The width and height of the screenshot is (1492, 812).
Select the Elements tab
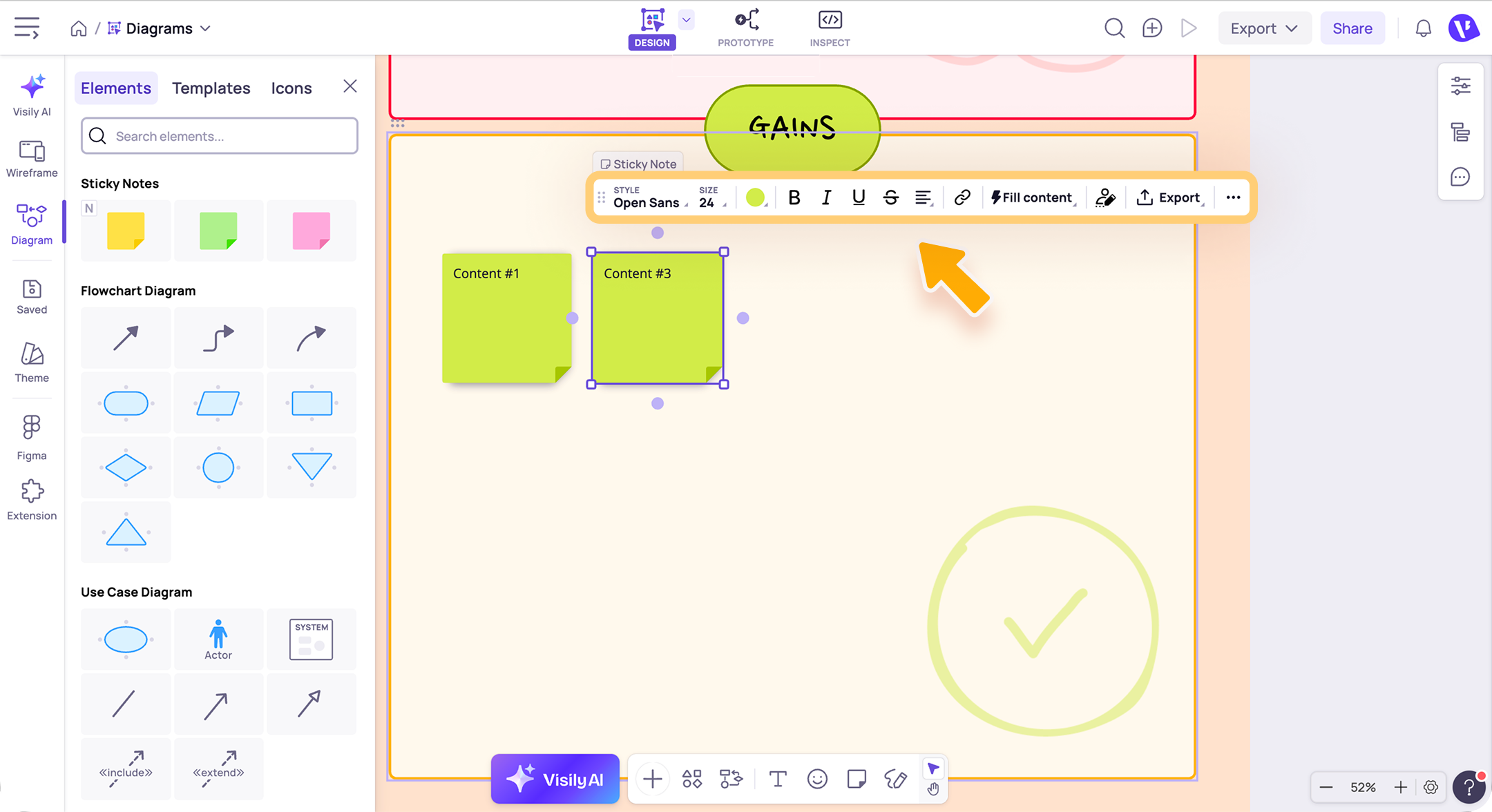tap(116, 88)
